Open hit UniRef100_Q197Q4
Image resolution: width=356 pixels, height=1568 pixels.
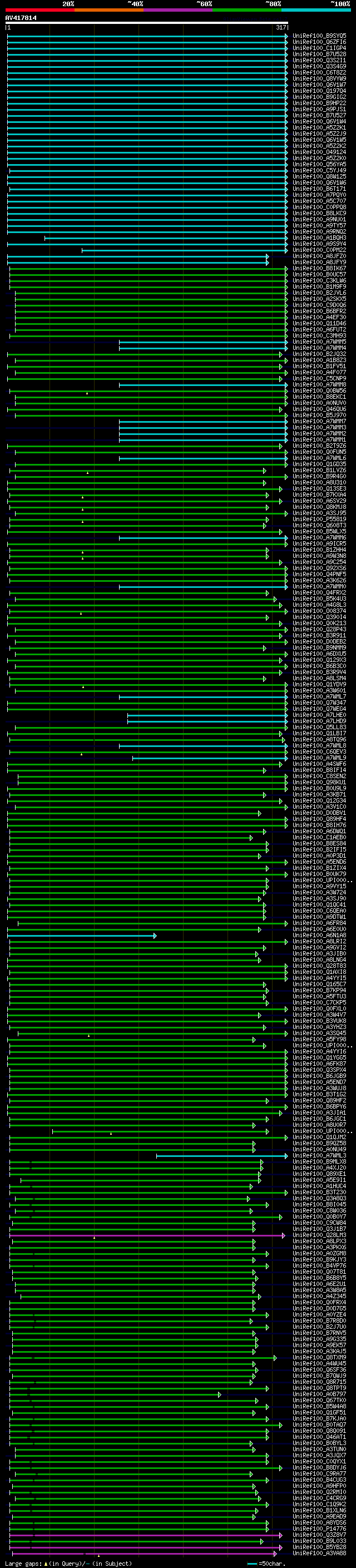(319, 91)
